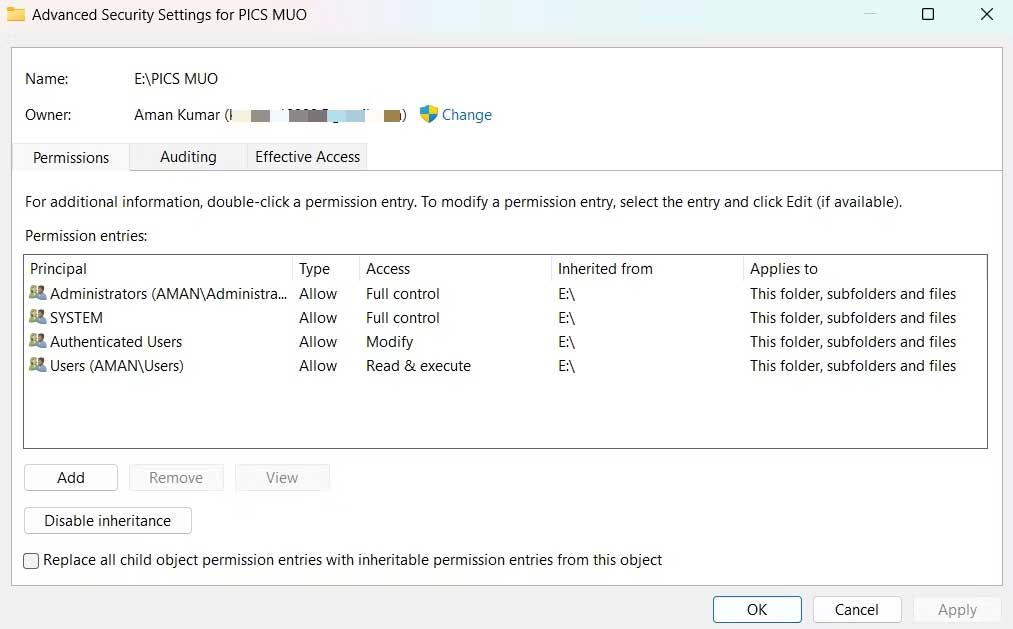Click Disable inheritance button
Image resolution: width=1013 pixels, height=629 pixels.
[108, 521]
